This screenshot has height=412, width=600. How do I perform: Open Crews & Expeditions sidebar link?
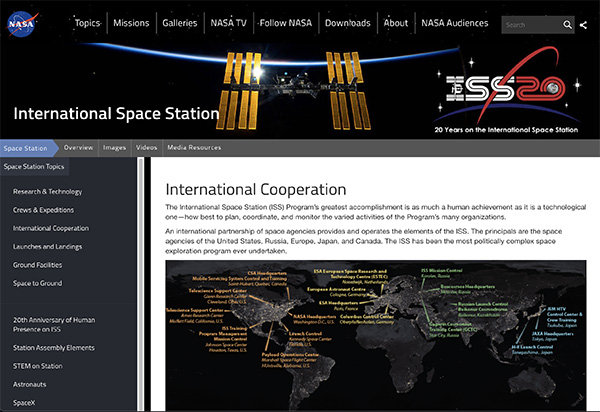tap(43, 210)
